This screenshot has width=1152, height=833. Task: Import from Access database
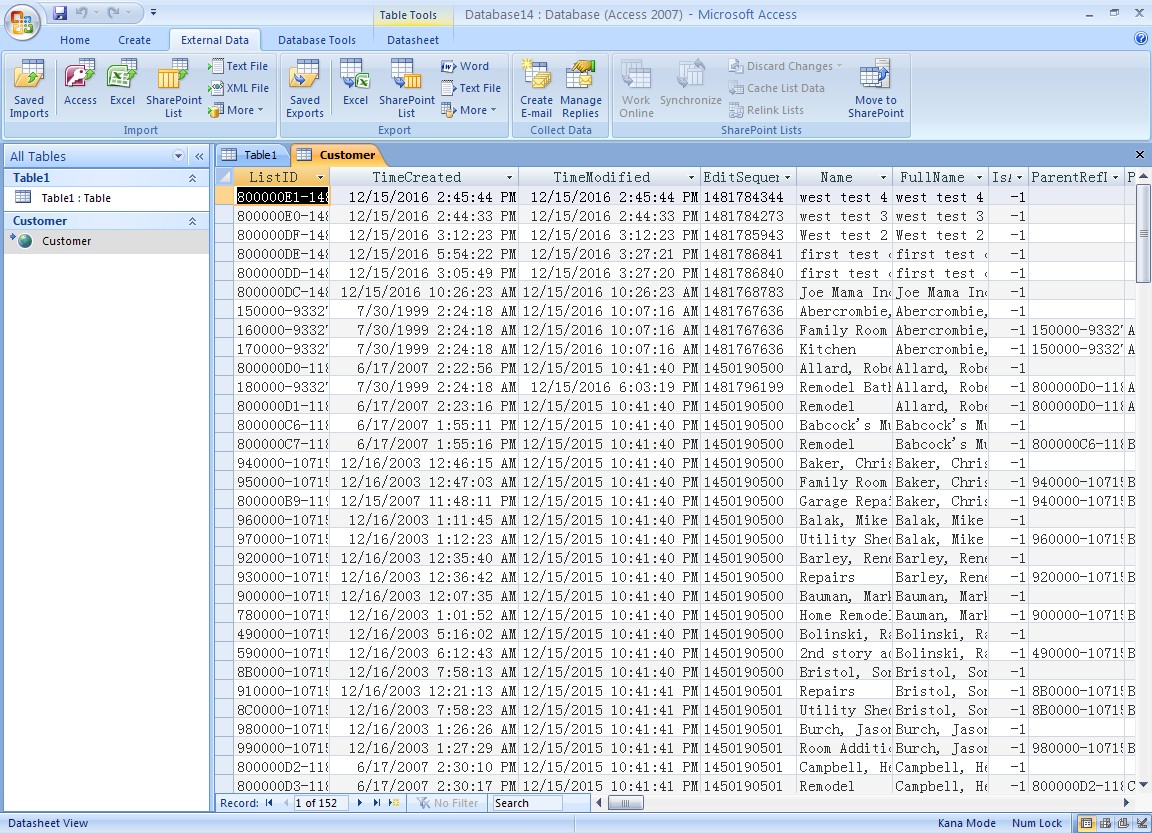[80, 83]
